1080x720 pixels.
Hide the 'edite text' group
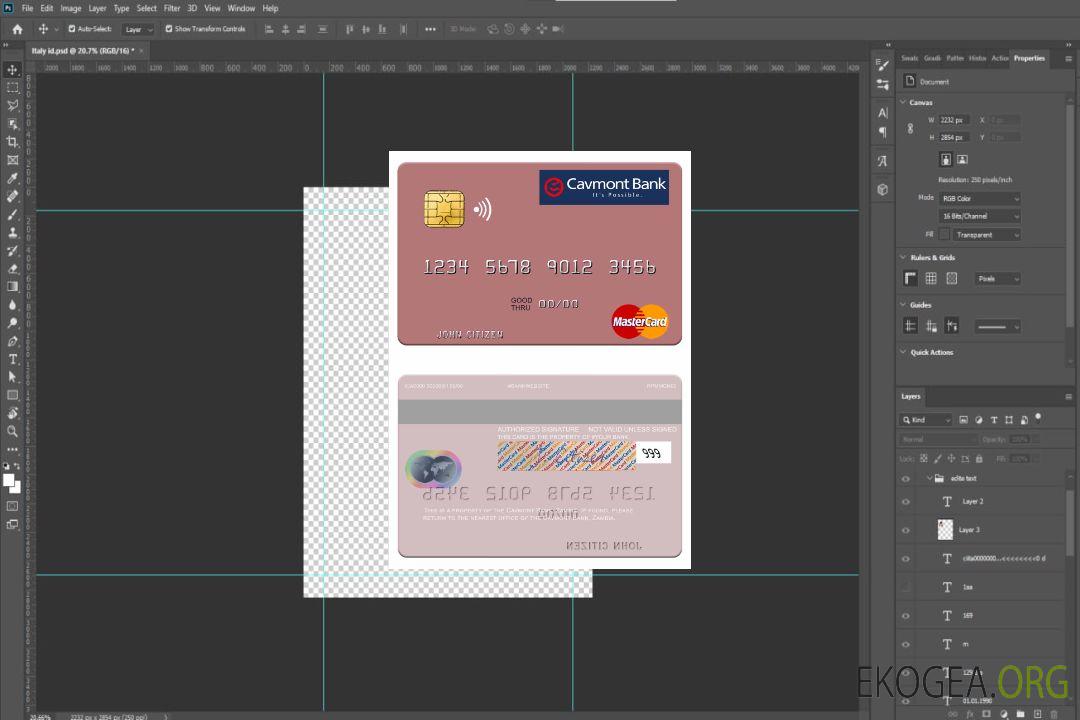(906, 479)
